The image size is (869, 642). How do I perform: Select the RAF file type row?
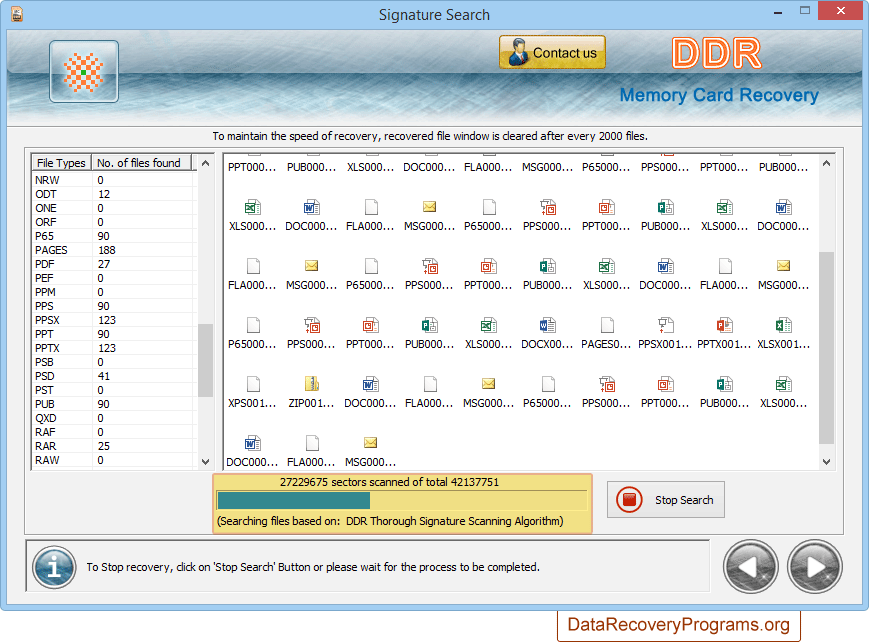pos(114,432)
